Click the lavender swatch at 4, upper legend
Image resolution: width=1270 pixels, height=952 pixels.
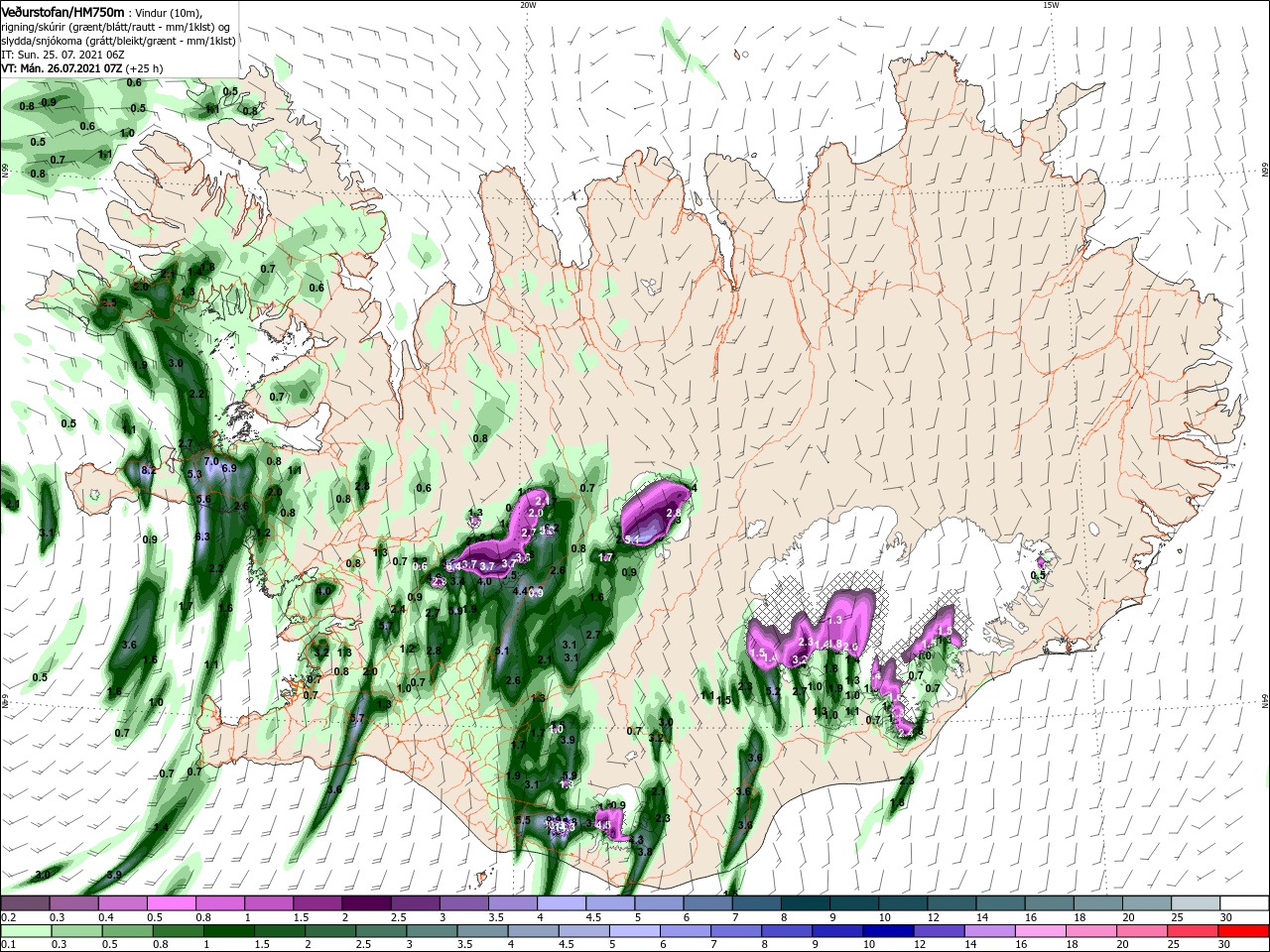(562, 903)
